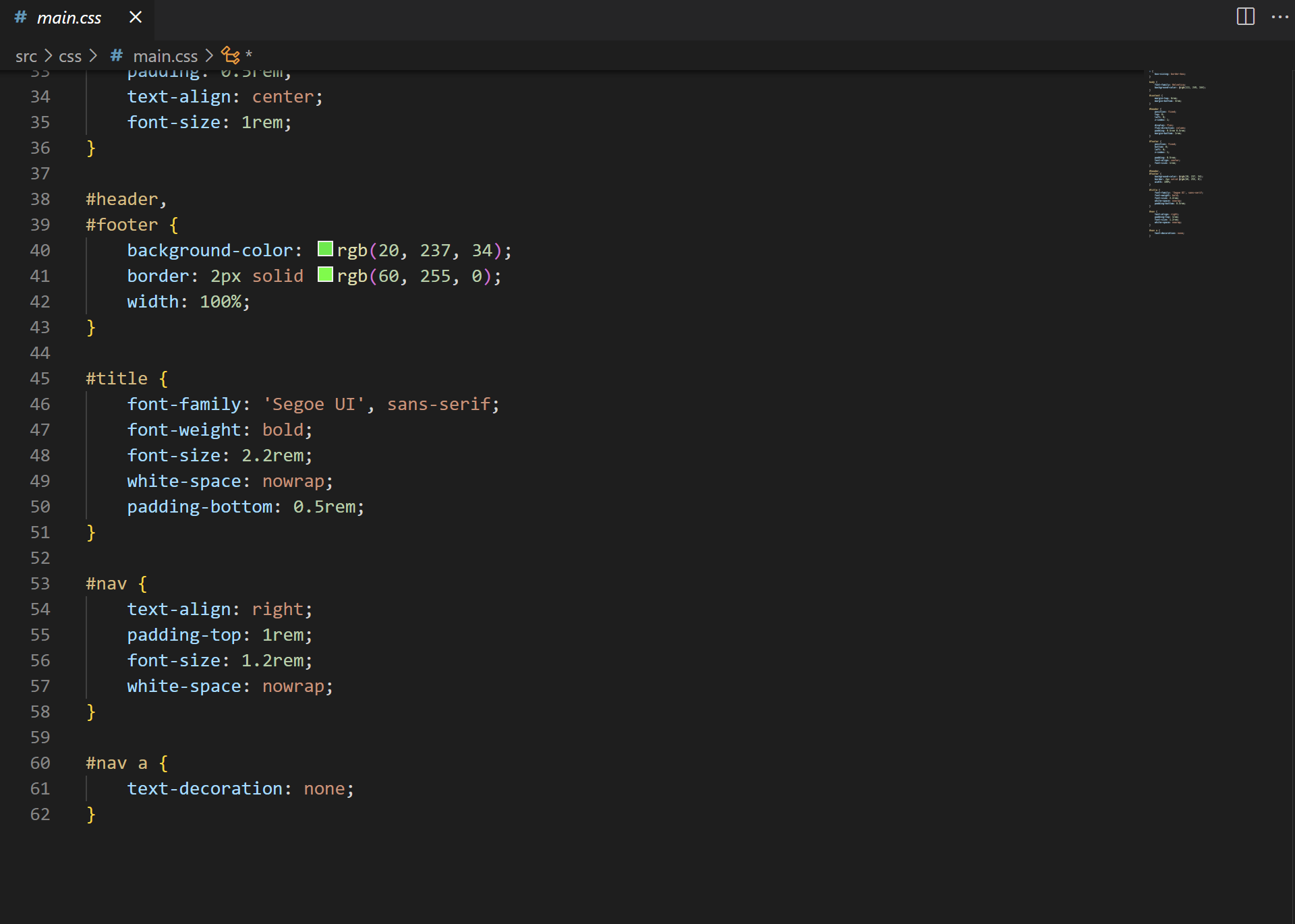The height and width of the screenshot is (924, 1295).
Task: Click the #nav a selector line
Action: tap(116, 763)
